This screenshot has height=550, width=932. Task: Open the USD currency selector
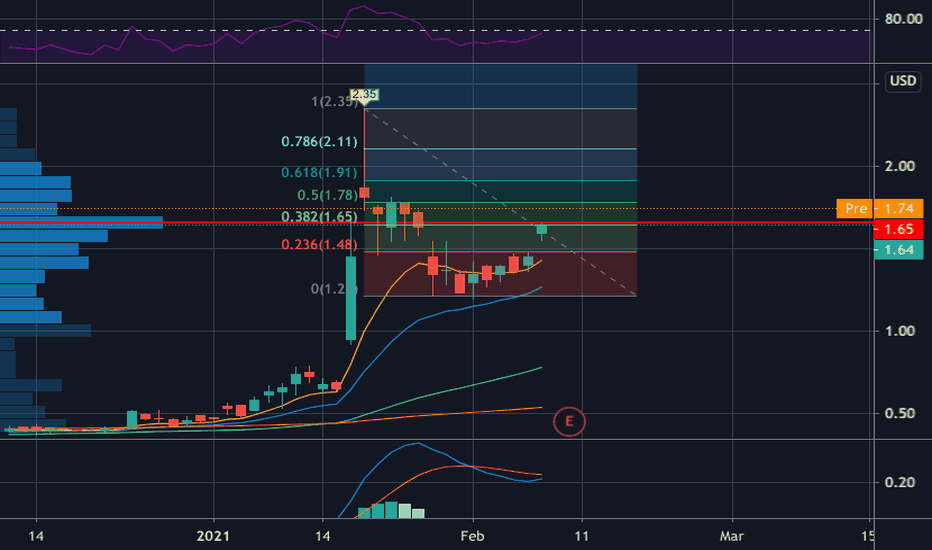coord(902,81)
